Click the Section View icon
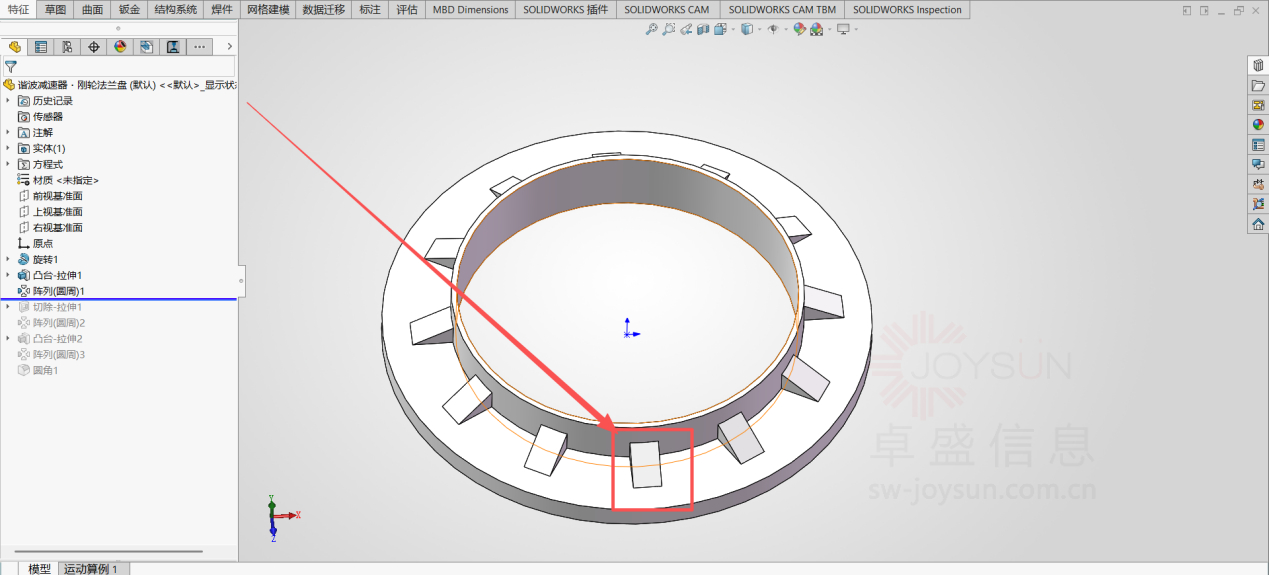Viewport: 1269px width, 575px height. tap(702, 29)
